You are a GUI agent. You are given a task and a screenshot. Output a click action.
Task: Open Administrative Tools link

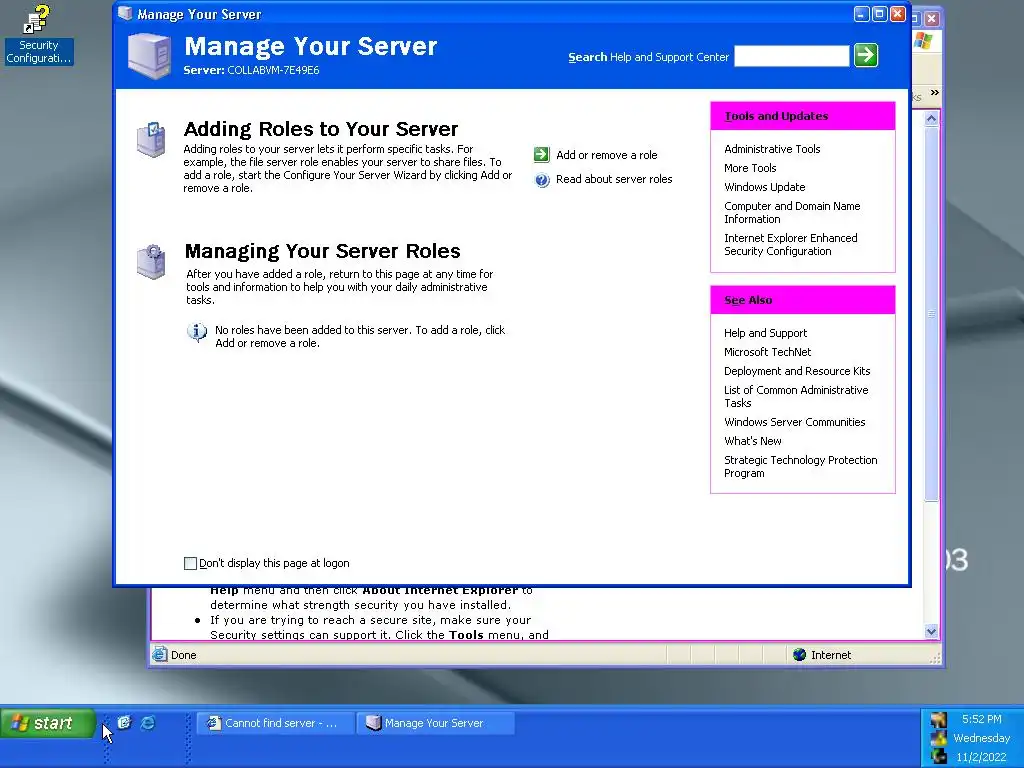coord(772,149)
